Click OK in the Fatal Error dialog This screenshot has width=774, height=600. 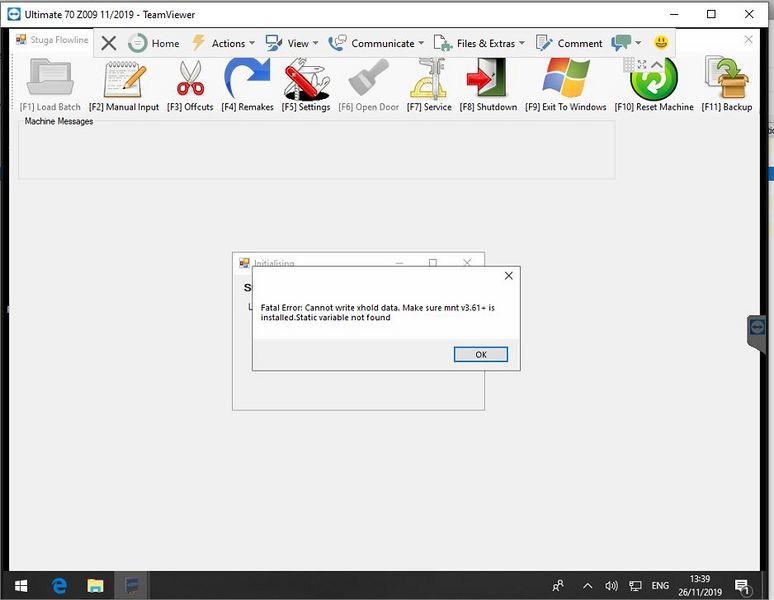click(x=481, y=354)
